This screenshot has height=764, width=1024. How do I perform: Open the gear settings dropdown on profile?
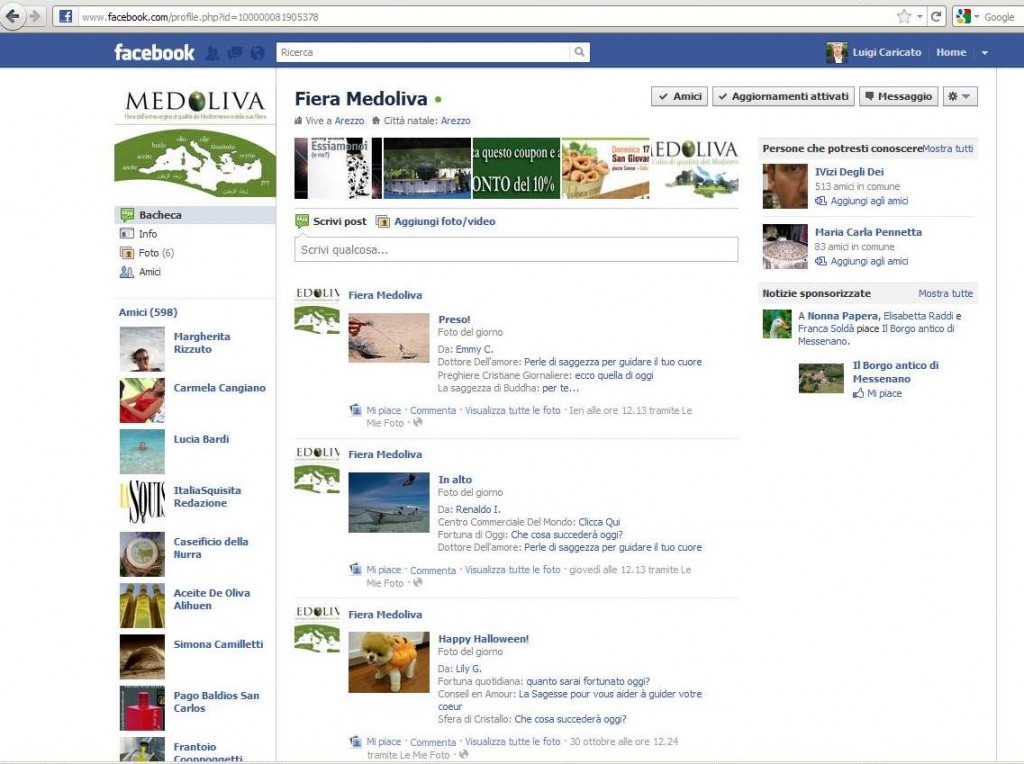tap(960, 97)
